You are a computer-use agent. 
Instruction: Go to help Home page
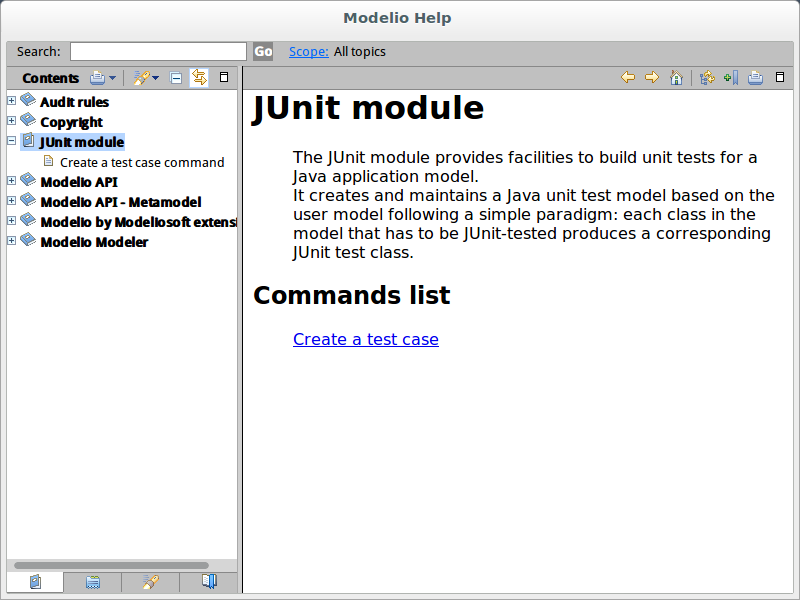tap(677, 78)
